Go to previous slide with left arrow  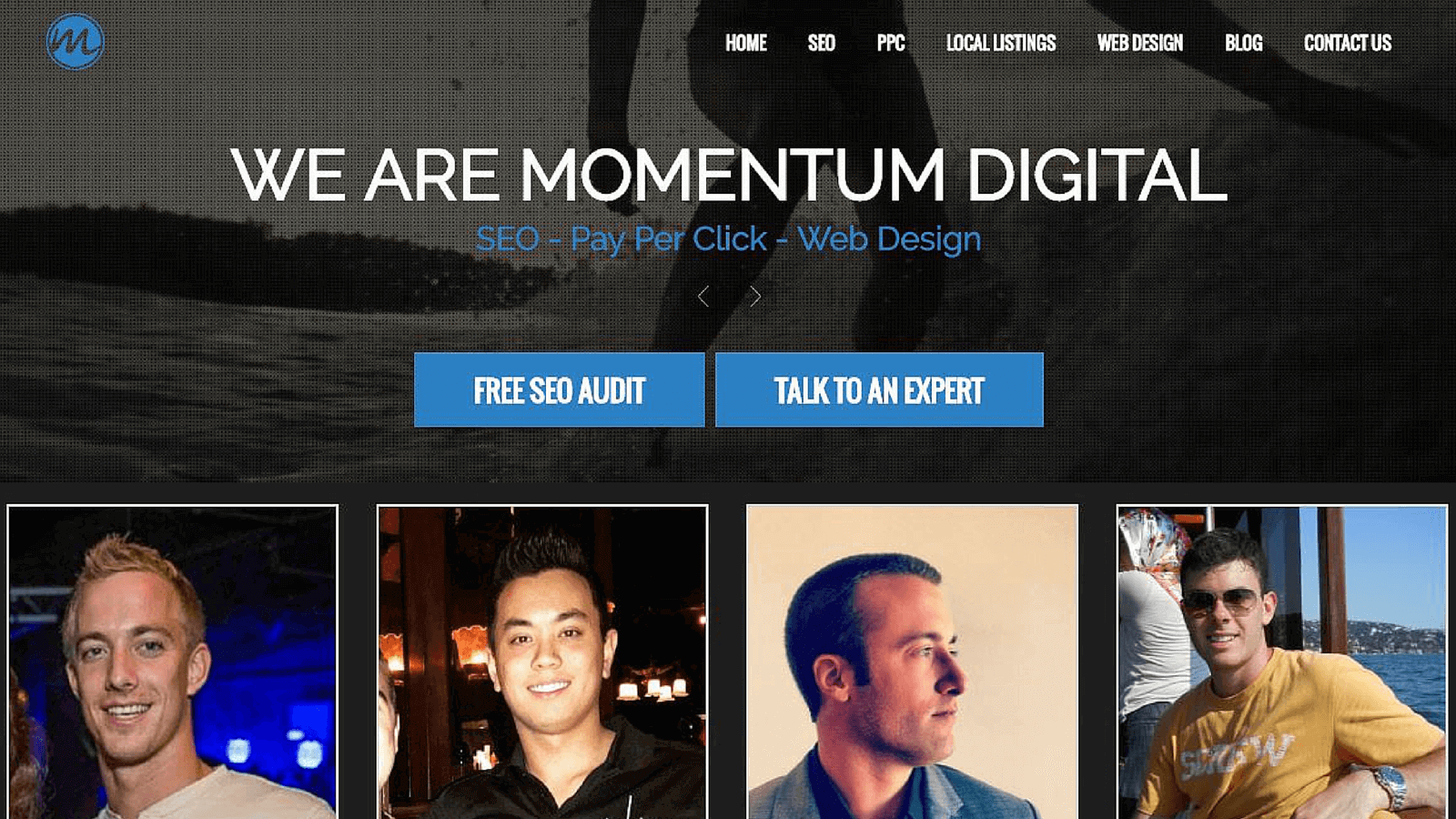pyautogui.click(x=703, y=297)
